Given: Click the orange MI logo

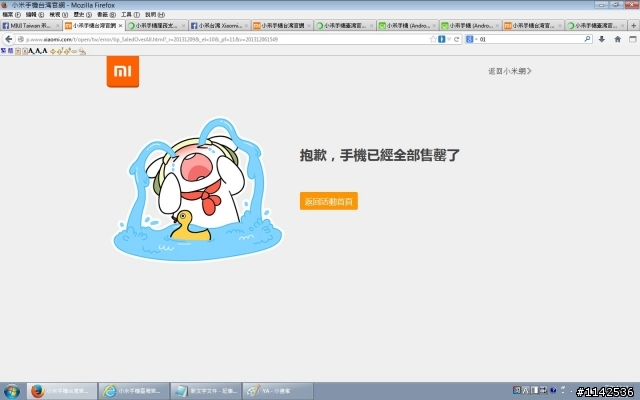Looking at the screenshot, I should [x=123, y=71].
